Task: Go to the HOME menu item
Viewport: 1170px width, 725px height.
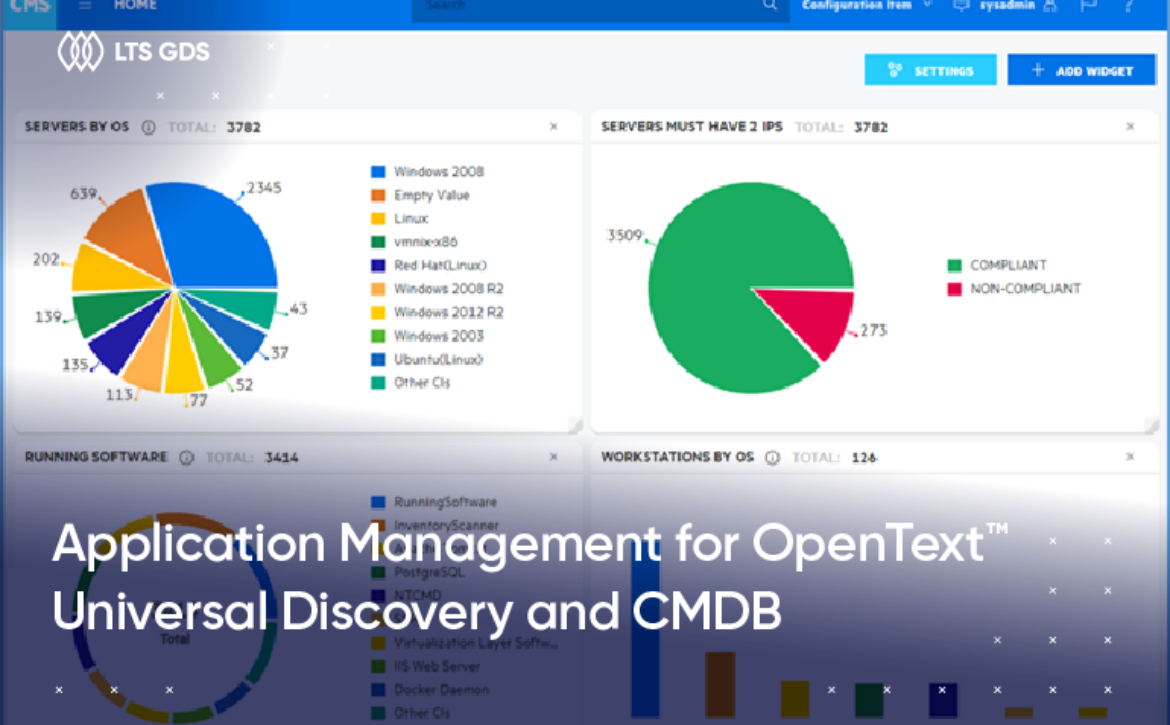Action: click(x=135, y=6)
